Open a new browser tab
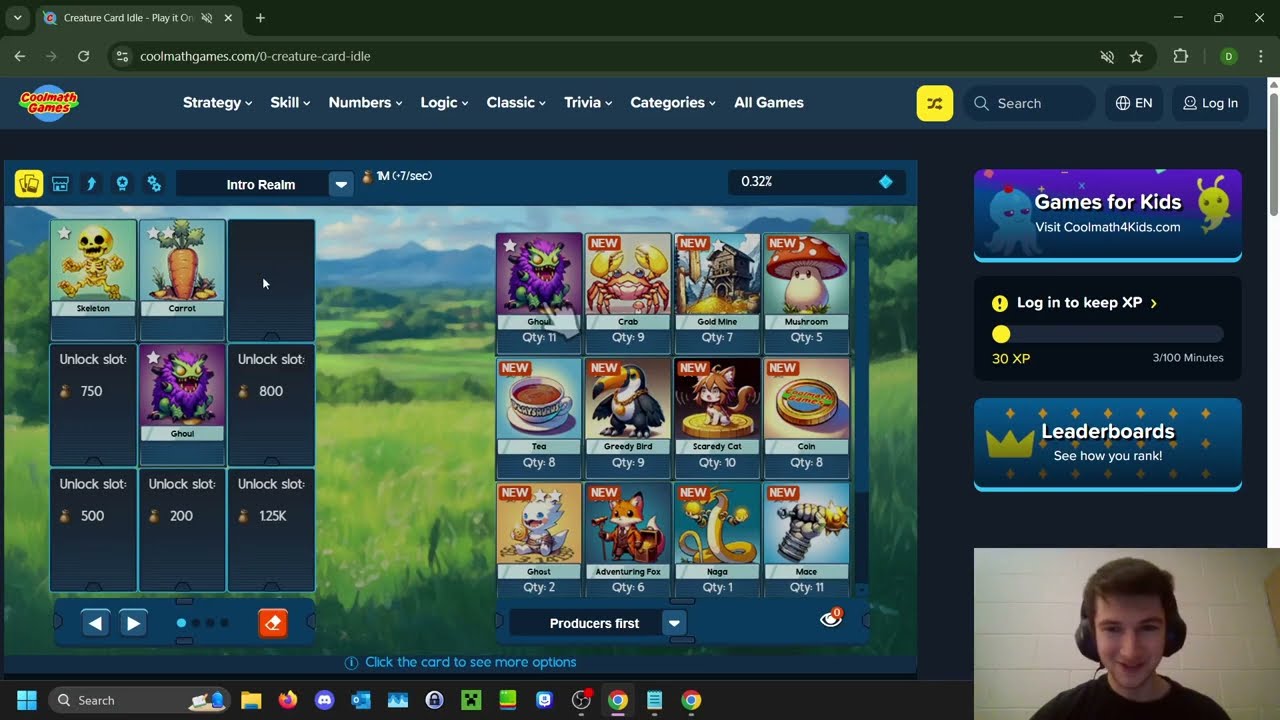Image resolution: width=1280 pixels, height=720 pixels. click(x=260, y=18)
